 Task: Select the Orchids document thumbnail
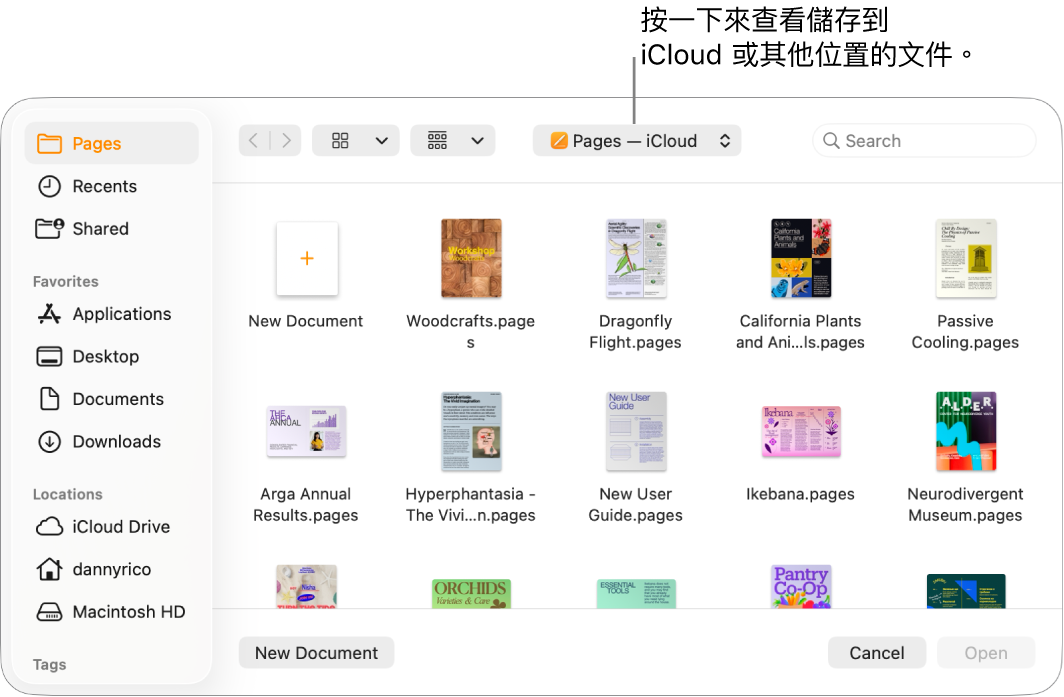tap(471, 592)
